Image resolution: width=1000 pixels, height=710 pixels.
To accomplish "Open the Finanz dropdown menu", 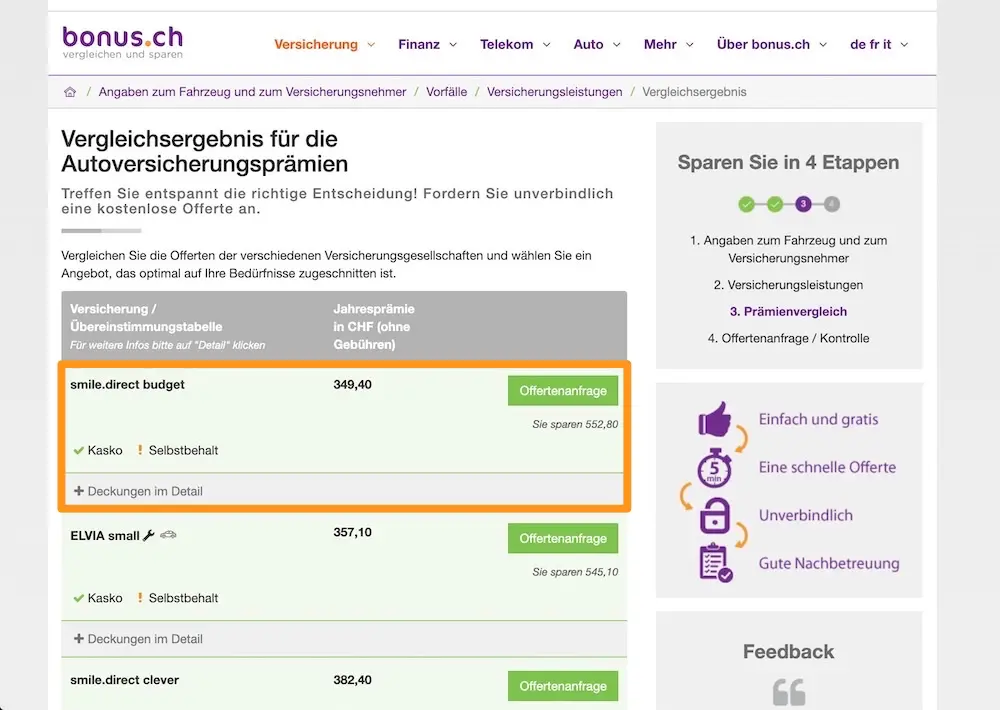I will (427, 44).
